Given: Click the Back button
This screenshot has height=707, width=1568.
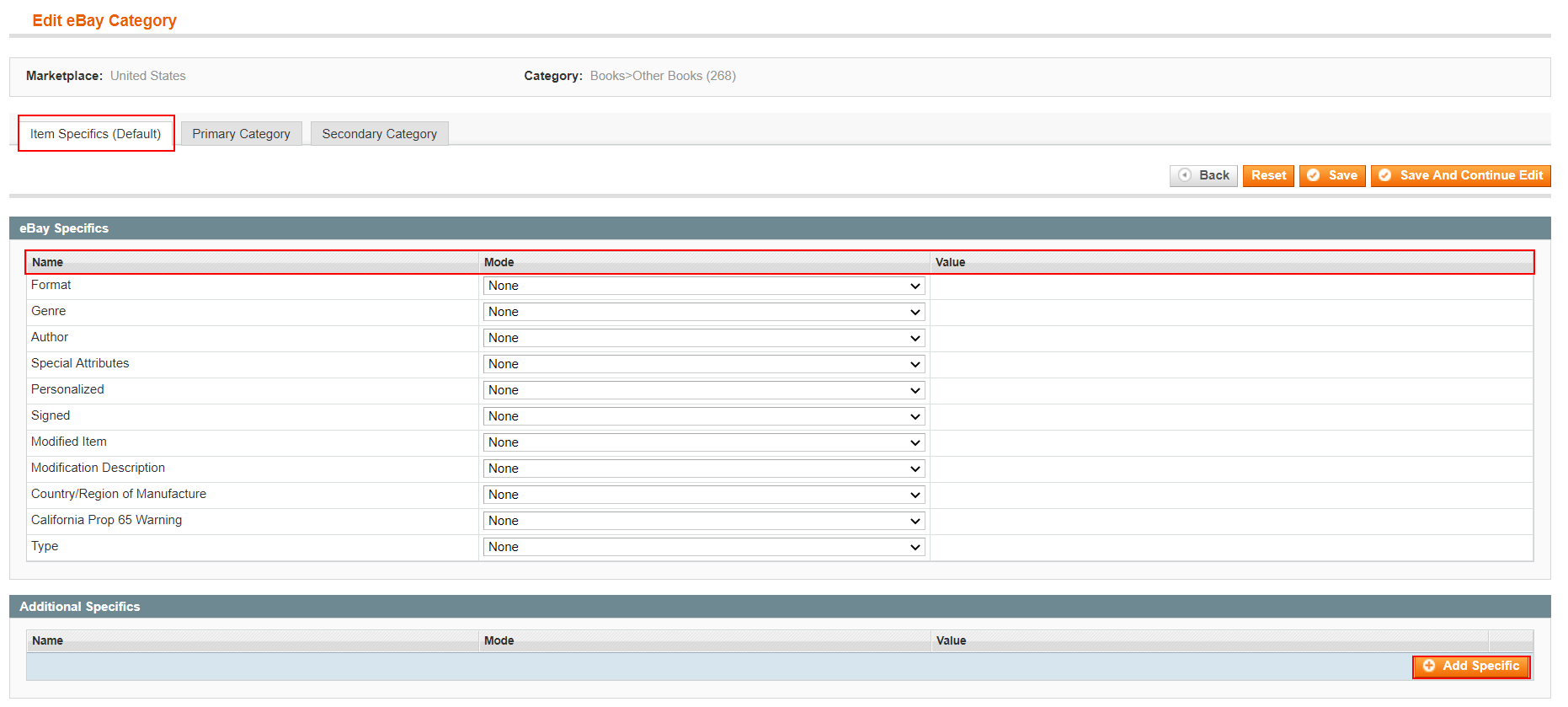Looking at the screenshot, I should pyautogui.click(x=1203, y=175).
